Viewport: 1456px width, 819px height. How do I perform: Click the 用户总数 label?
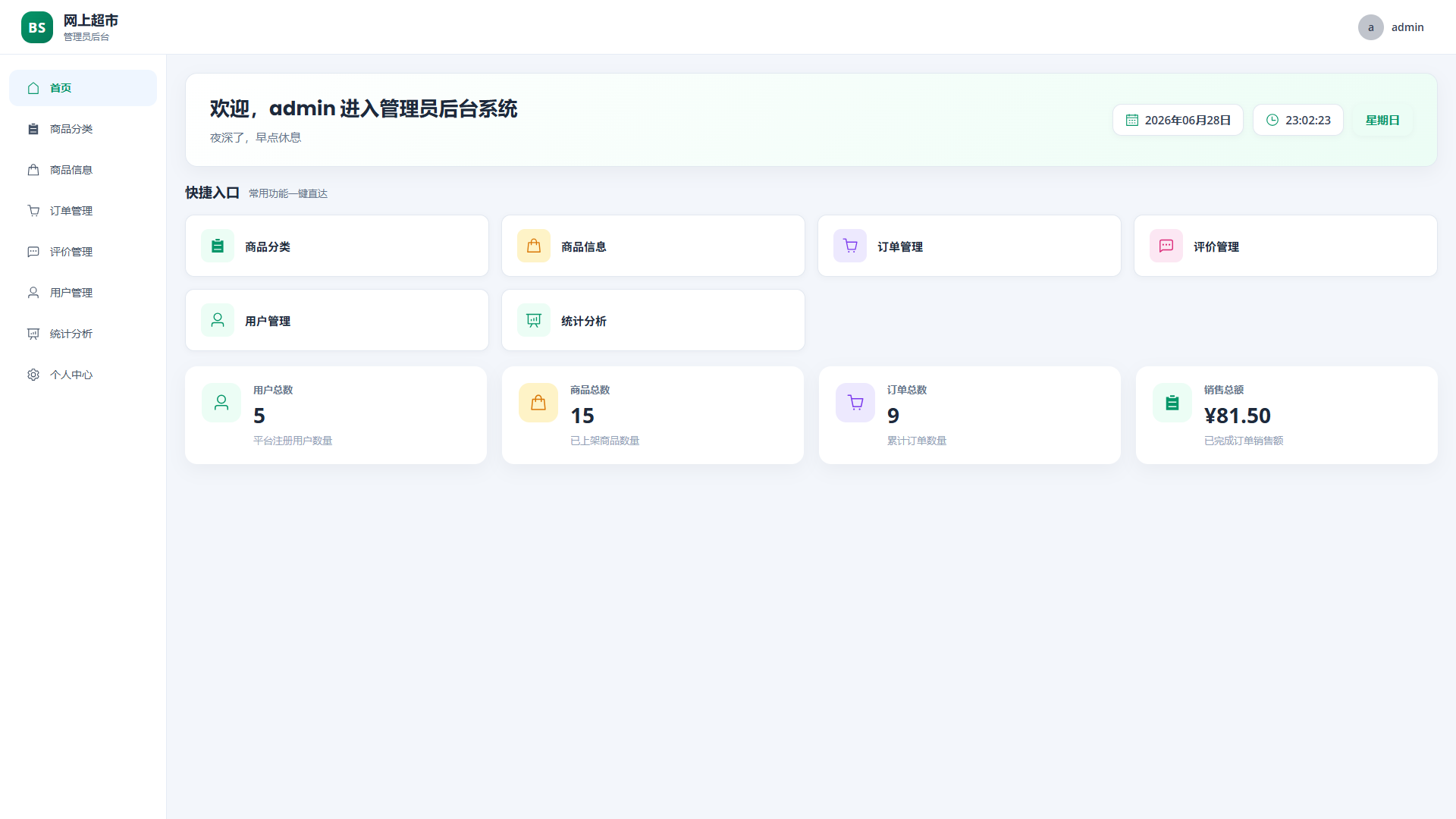273,390
